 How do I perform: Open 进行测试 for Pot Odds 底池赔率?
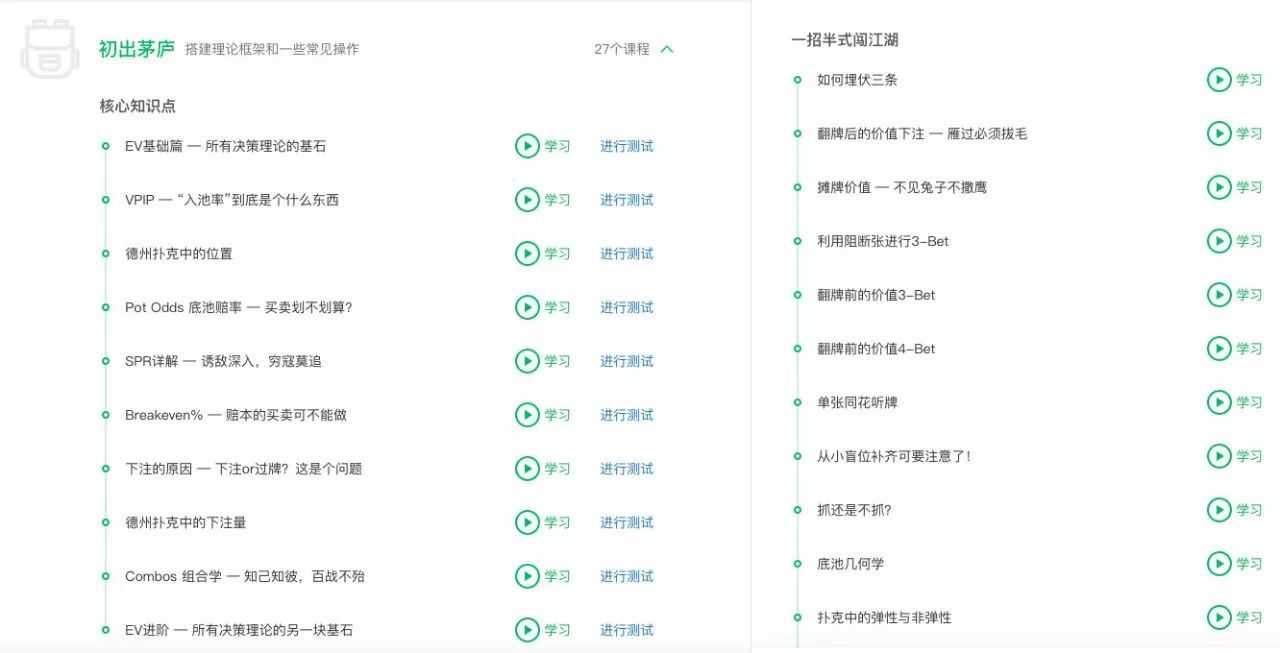626,308
